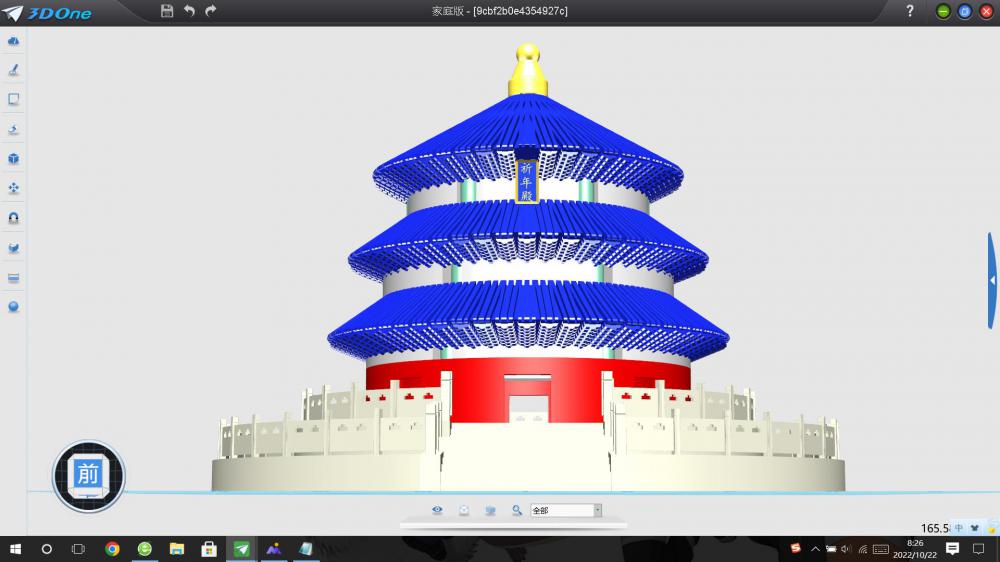Switch to 3DOne app on taskbar
The width and height of the screenshot is (1000, 562).
click(242, 549)
